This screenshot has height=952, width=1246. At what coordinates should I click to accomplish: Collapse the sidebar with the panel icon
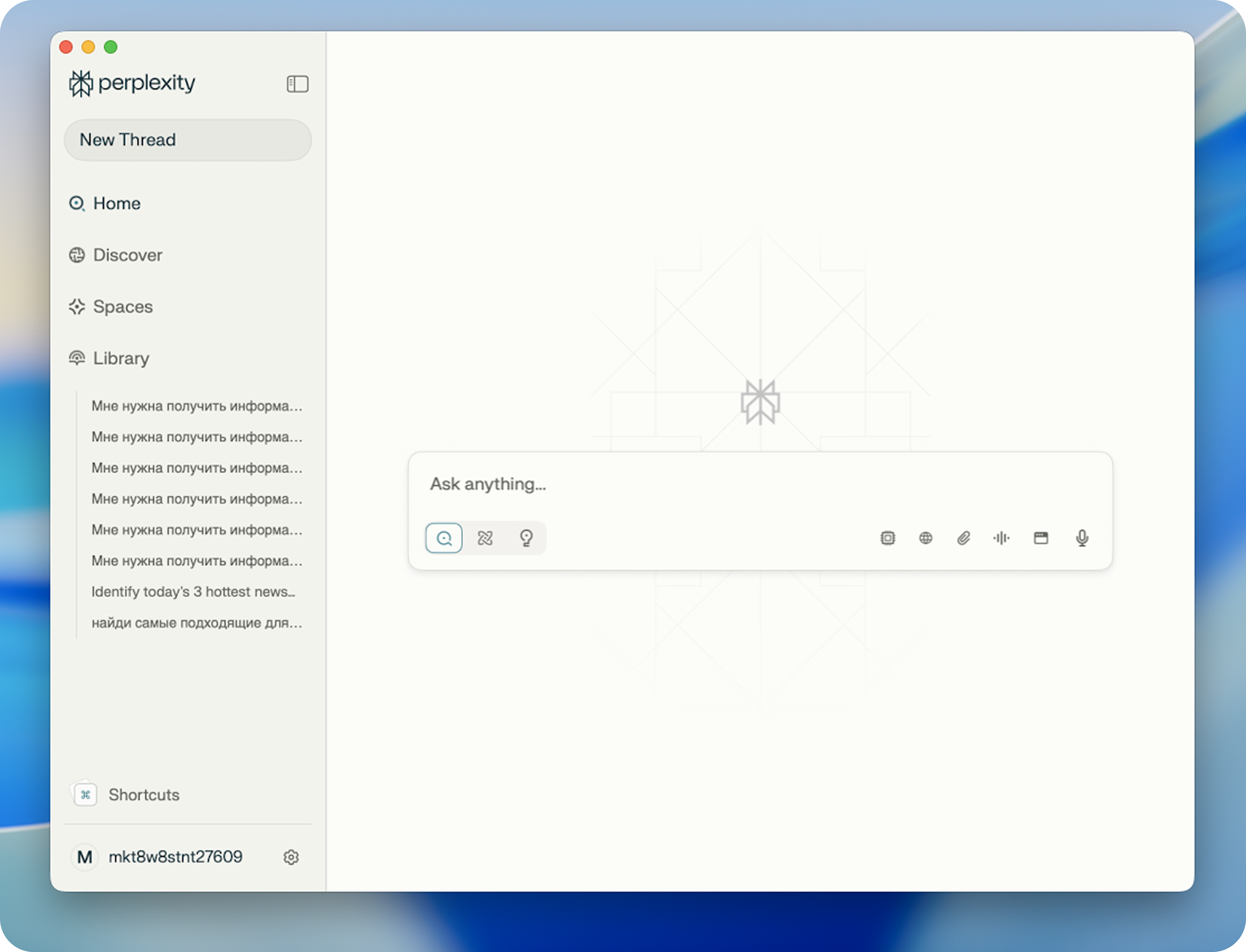pyautogui.click(x=297, y=84)
